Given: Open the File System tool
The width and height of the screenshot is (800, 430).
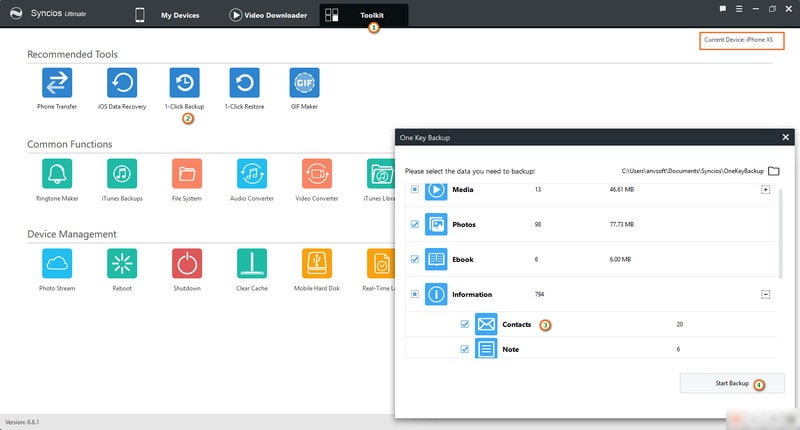Looking at the screenshot, I should click(x=187, y=173).
